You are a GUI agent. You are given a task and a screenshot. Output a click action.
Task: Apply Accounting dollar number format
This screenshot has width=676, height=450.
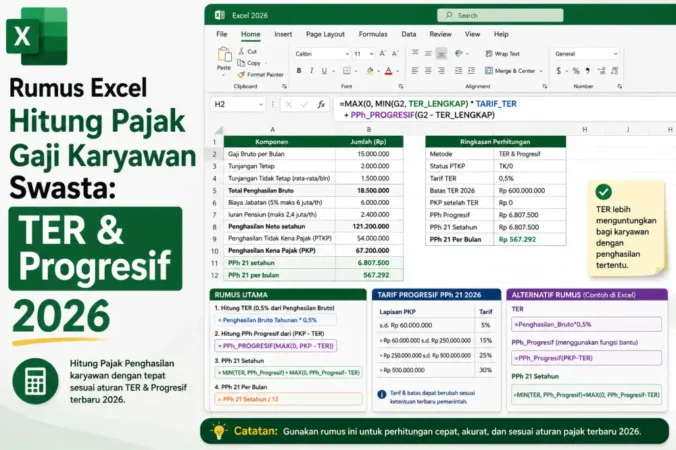pyautogui.click(x=559, y=71)
